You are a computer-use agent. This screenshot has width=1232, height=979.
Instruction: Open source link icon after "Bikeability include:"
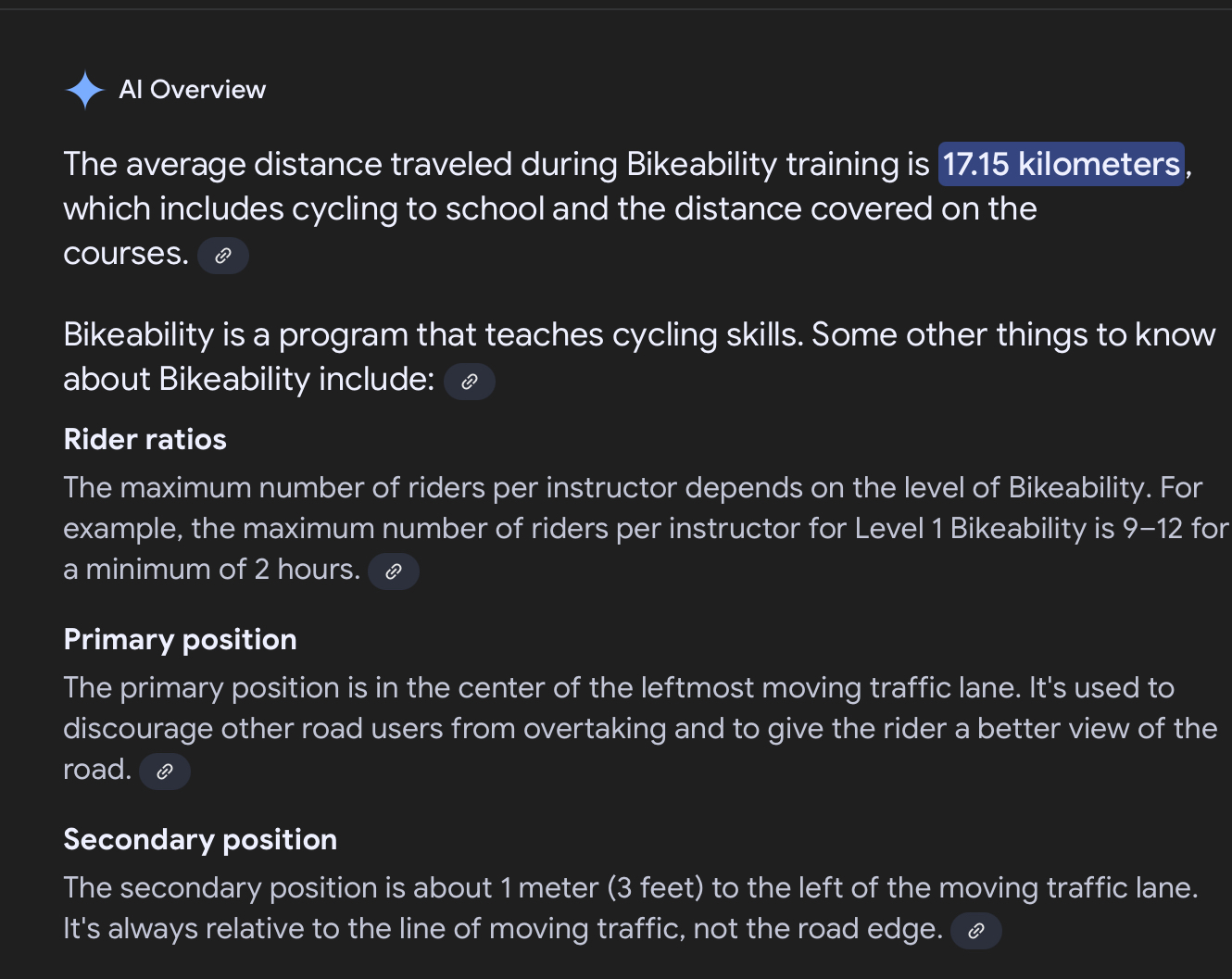click(470, 382)
